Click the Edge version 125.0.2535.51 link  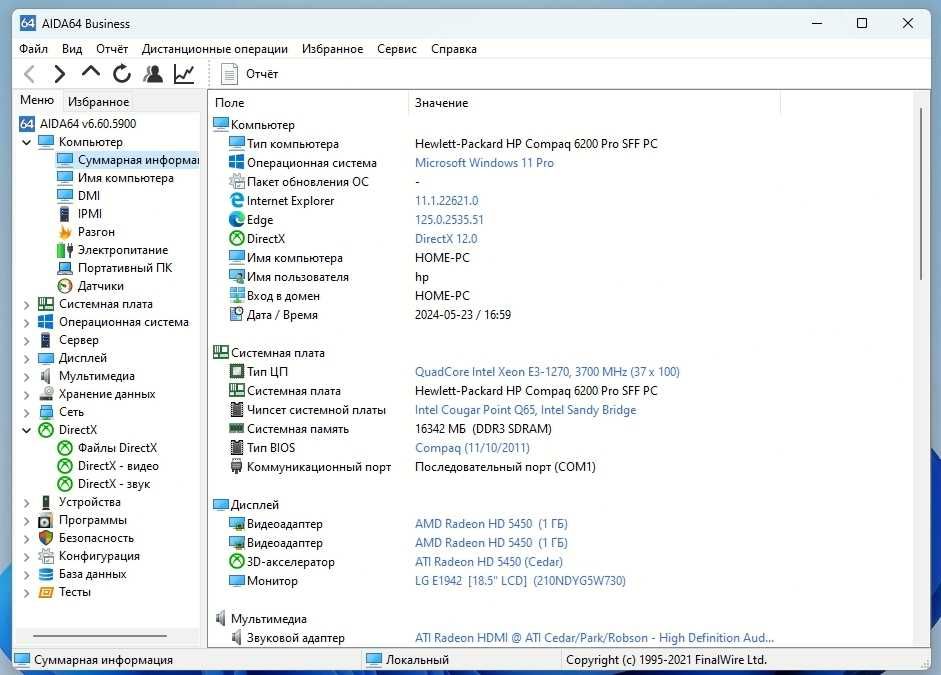coord(449,220)
